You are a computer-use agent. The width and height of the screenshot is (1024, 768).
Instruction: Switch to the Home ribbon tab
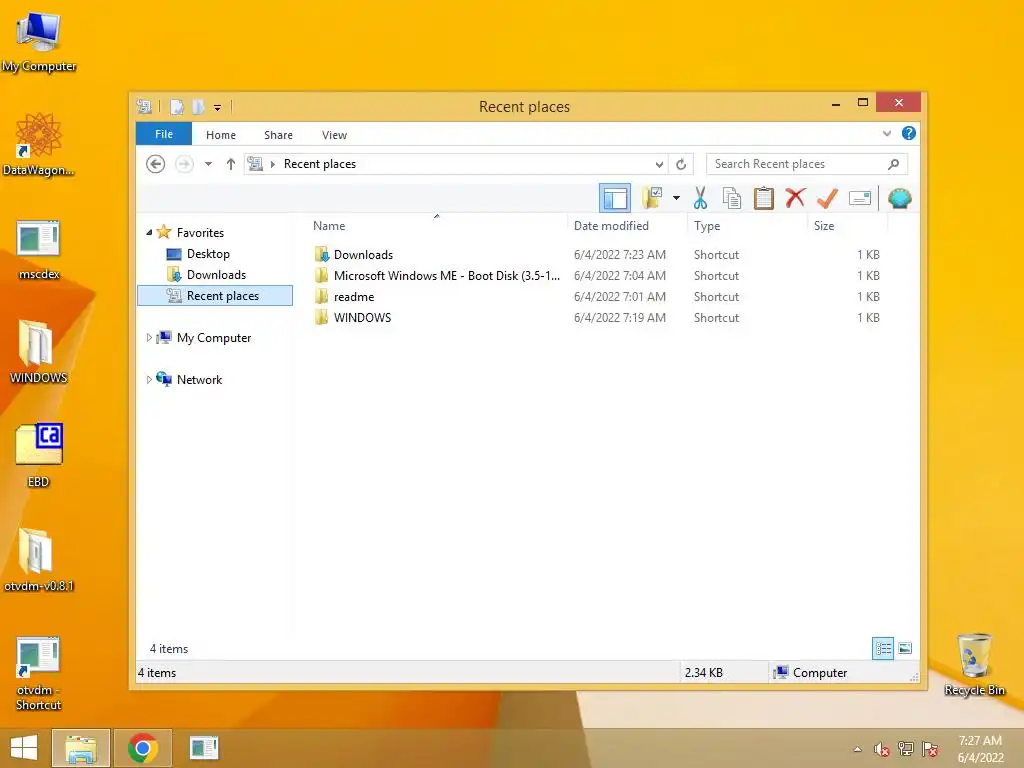point(221,135)
